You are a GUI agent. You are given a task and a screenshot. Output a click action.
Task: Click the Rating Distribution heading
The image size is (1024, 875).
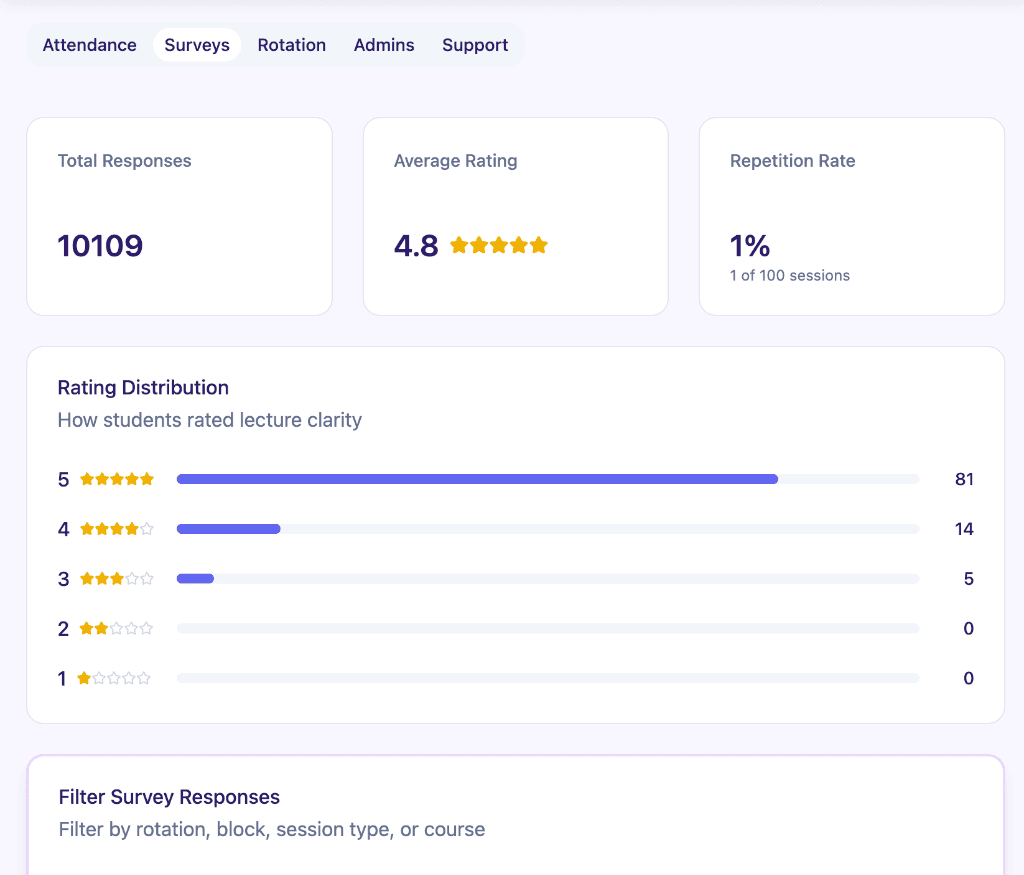coord(143,388)
